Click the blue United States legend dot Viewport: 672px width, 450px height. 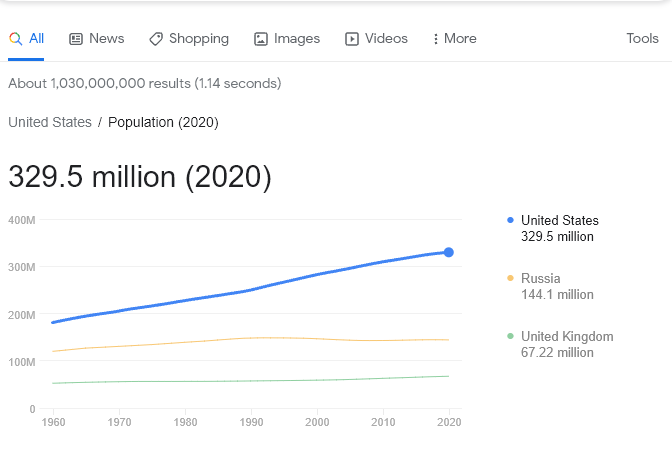(x=510, y=220)
